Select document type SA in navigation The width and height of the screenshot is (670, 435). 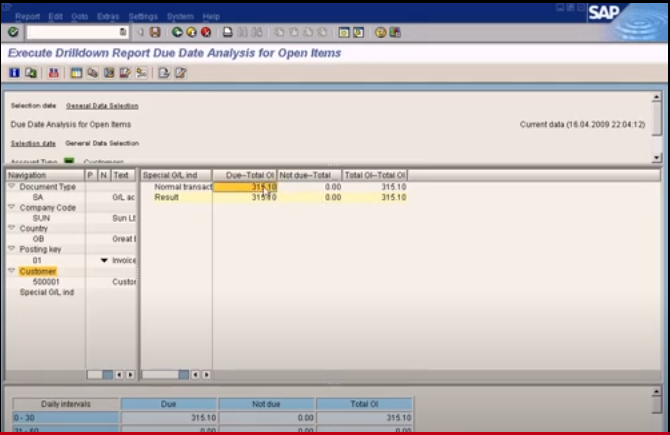pyautogui.click(x=38, y=197)
